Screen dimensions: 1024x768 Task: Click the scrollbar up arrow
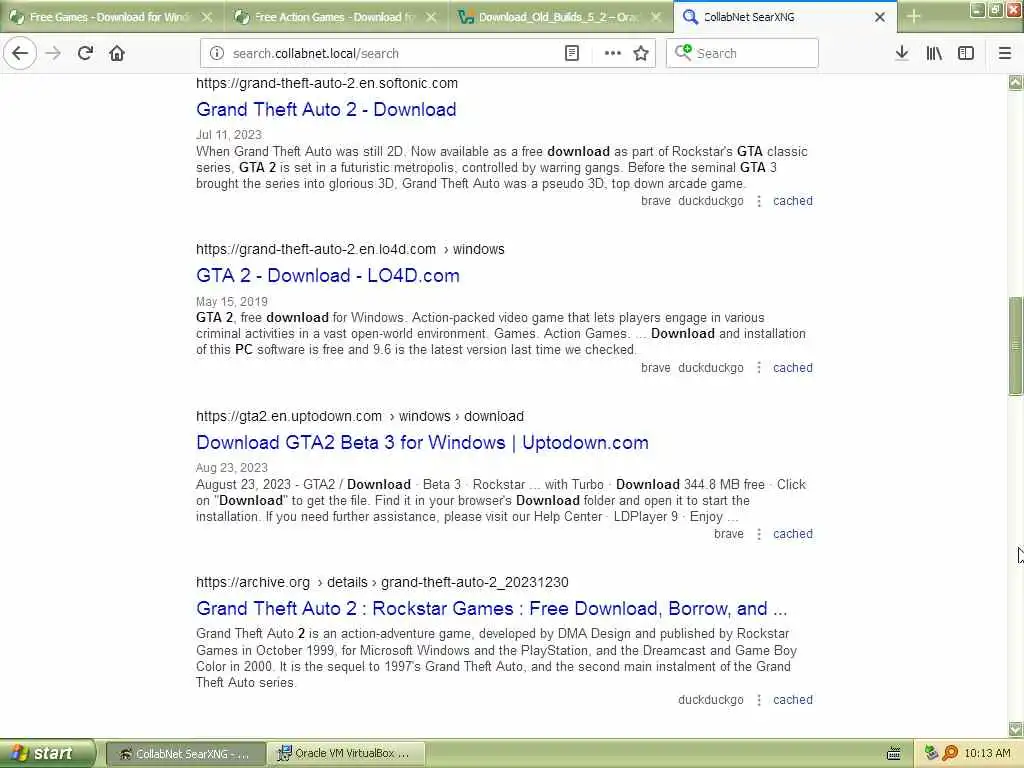tap(1015, 82)
